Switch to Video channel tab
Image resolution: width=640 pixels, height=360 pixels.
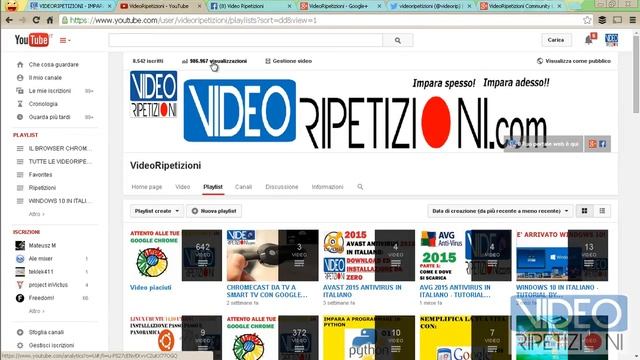coord(182,187)
